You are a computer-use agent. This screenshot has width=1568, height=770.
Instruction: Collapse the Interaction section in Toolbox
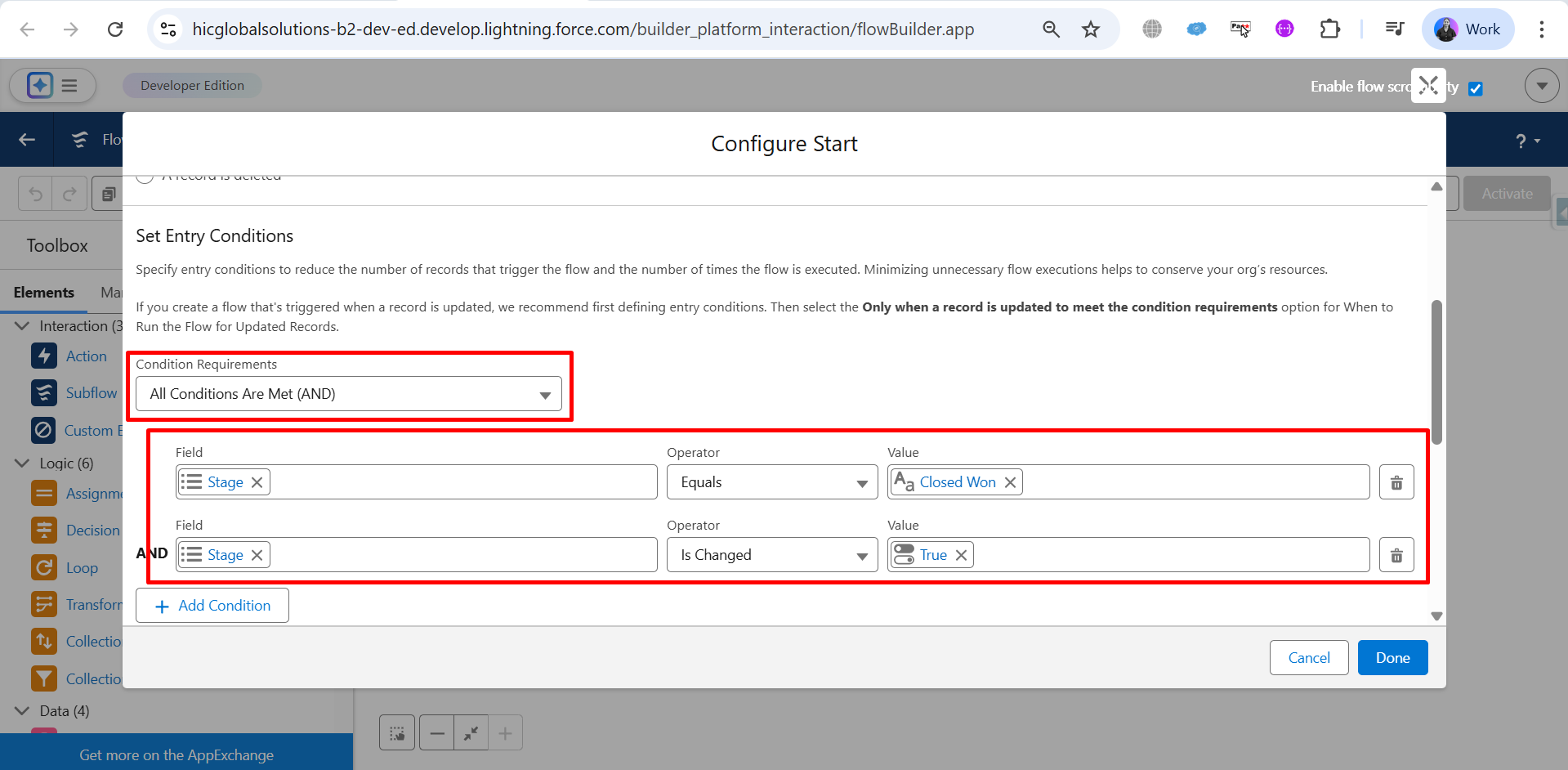22,326
